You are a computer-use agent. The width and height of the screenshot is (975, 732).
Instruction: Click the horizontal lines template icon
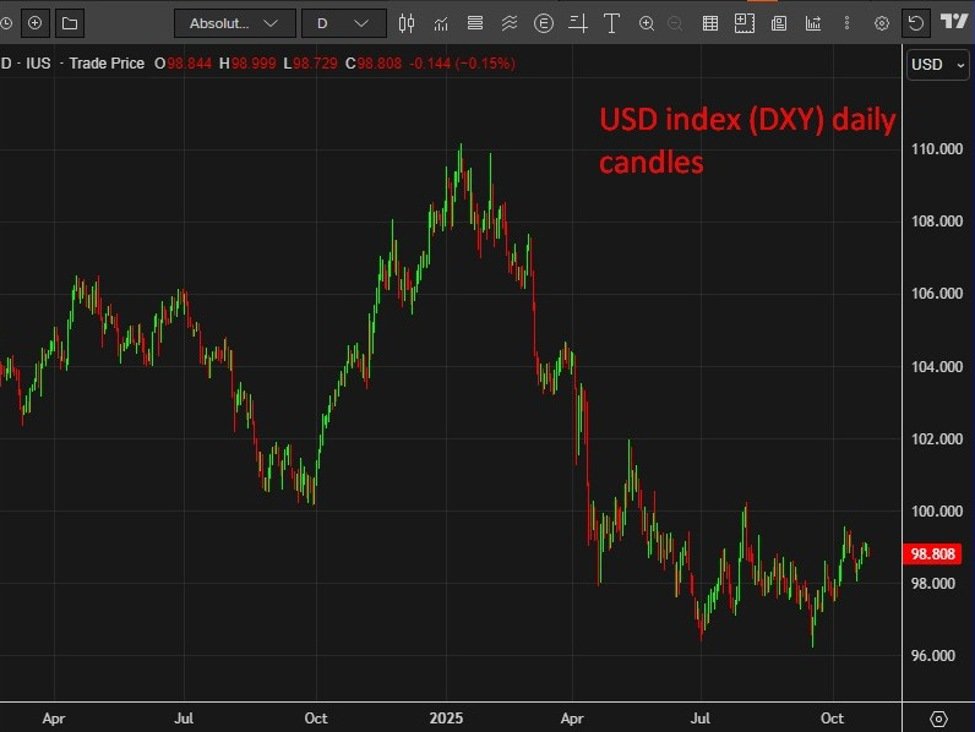tap(475, 23)
